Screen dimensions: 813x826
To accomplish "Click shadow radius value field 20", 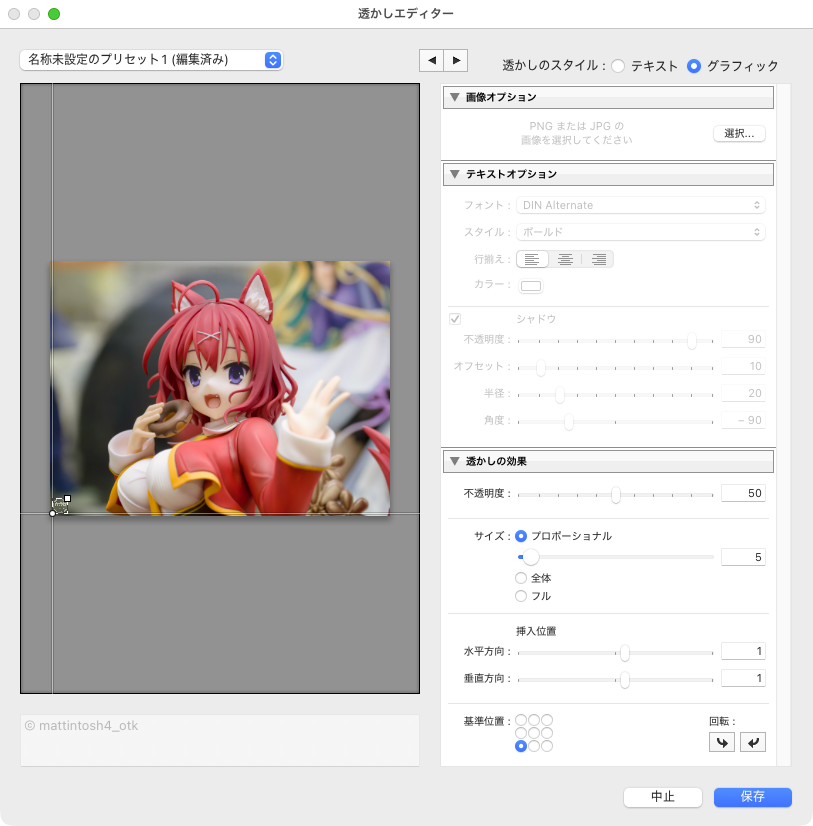I will (x=743, y=393).
